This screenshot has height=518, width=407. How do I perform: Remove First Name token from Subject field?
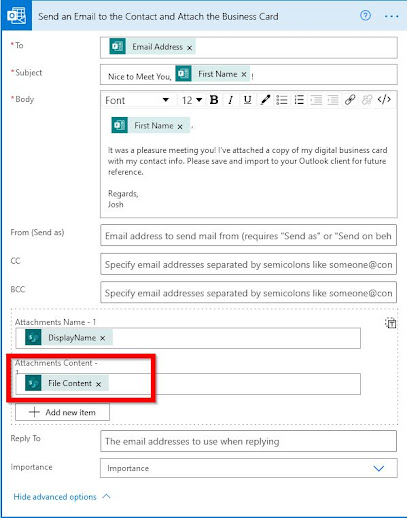[244, 74]
